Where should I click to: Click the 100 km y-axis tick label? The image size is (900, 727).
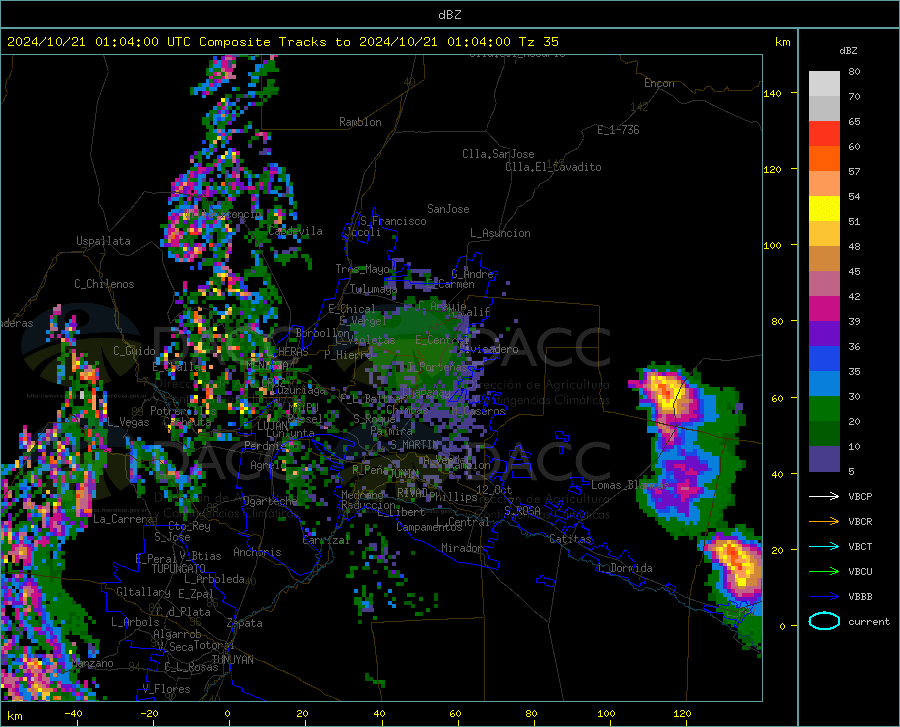coord(772,245)
